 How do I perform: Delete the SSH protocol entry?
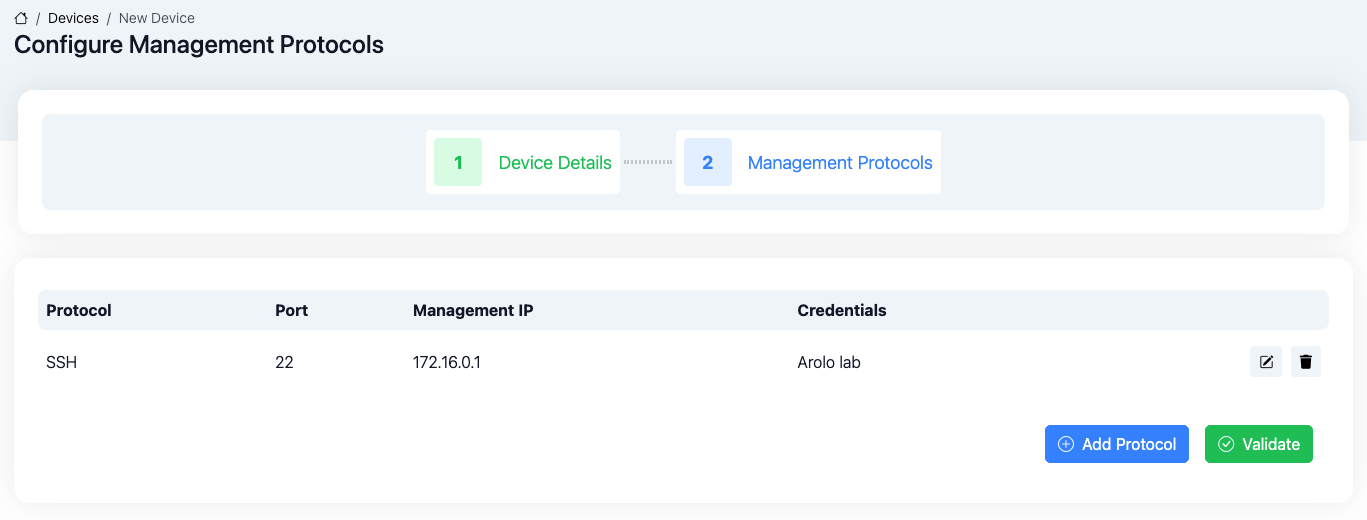(1305, 362)
